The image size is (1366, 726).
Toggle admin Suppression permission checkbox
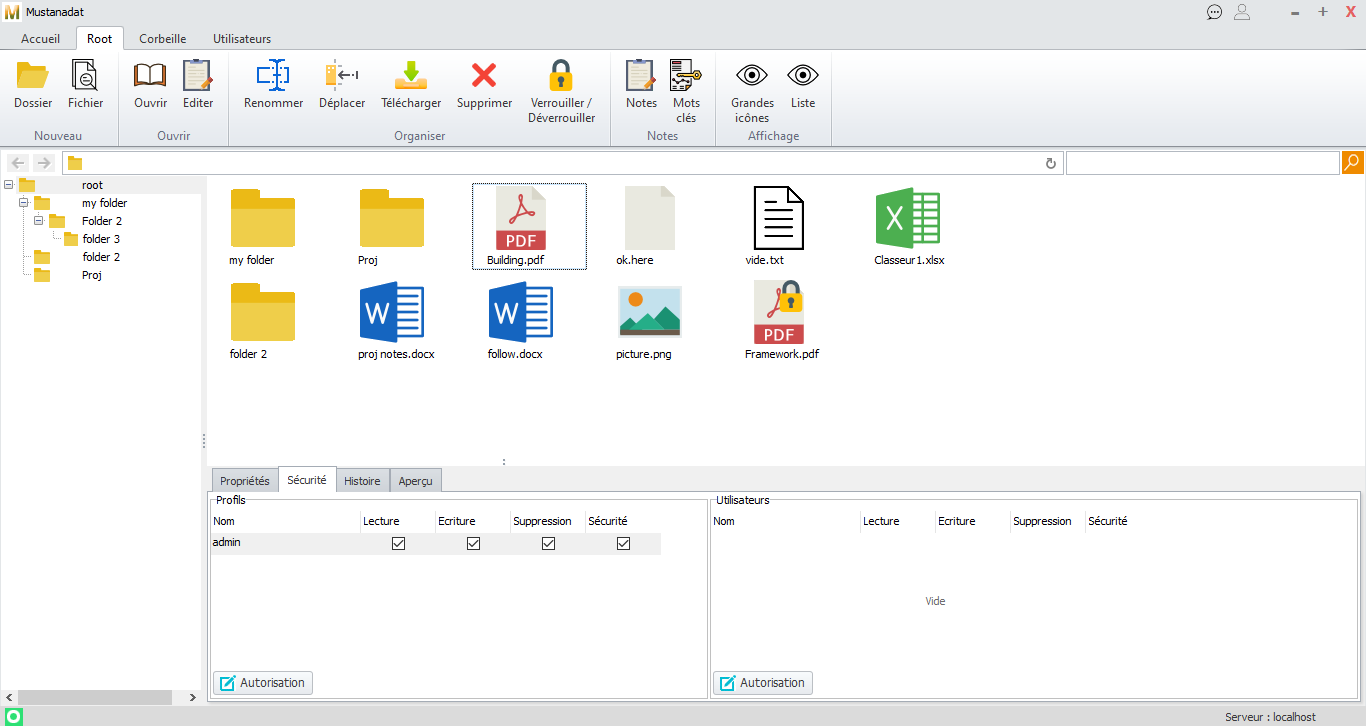pos(548,544)
